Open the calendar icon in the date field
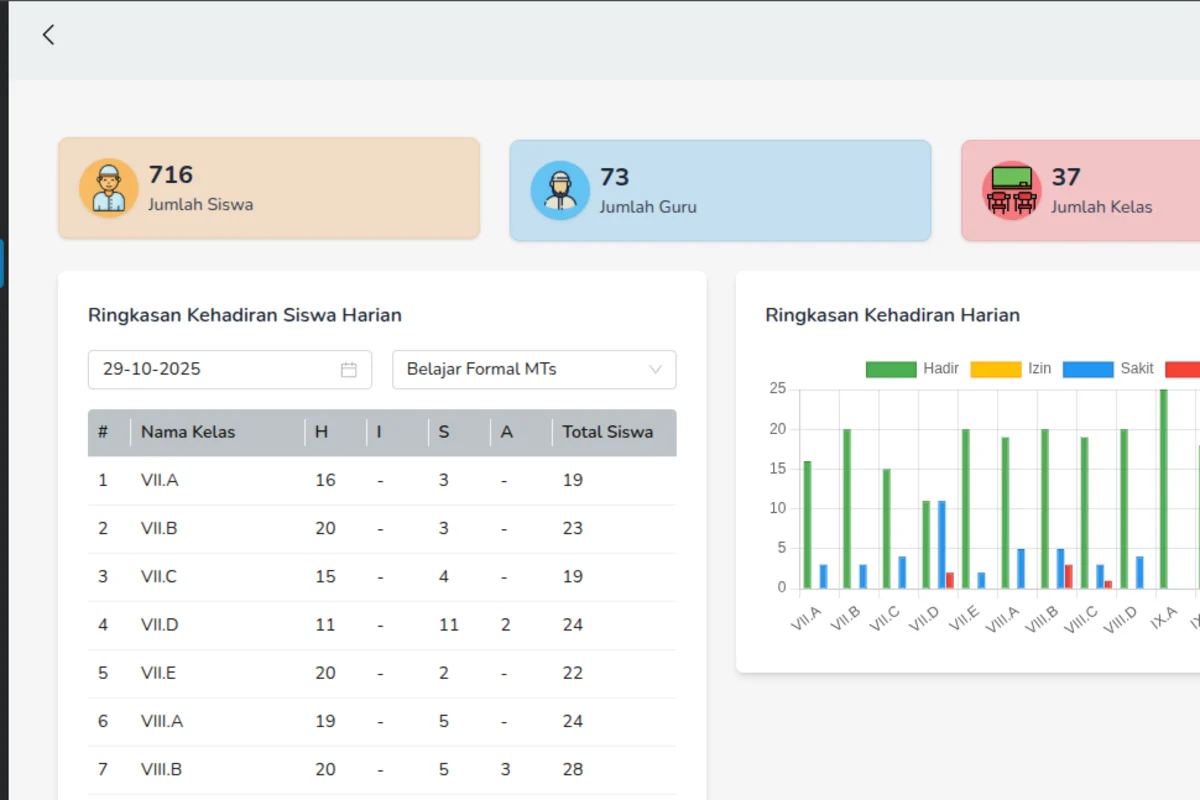Screen dimensions: 1200x800 [x=349, y=370]
